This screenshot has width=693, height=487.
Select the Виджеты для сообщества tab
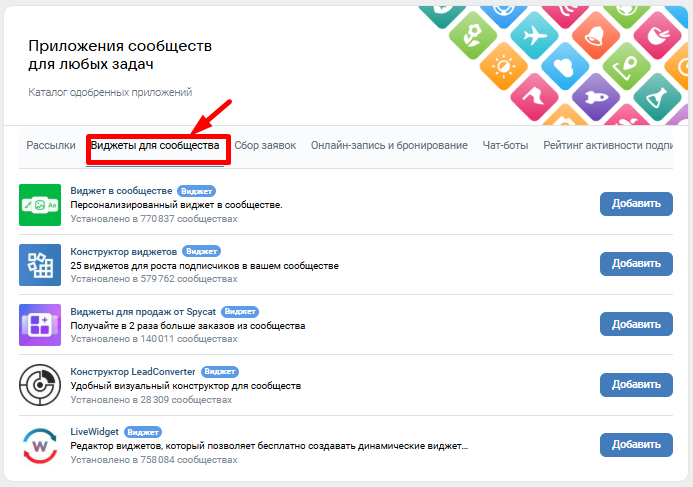click(x=155, y=145)
